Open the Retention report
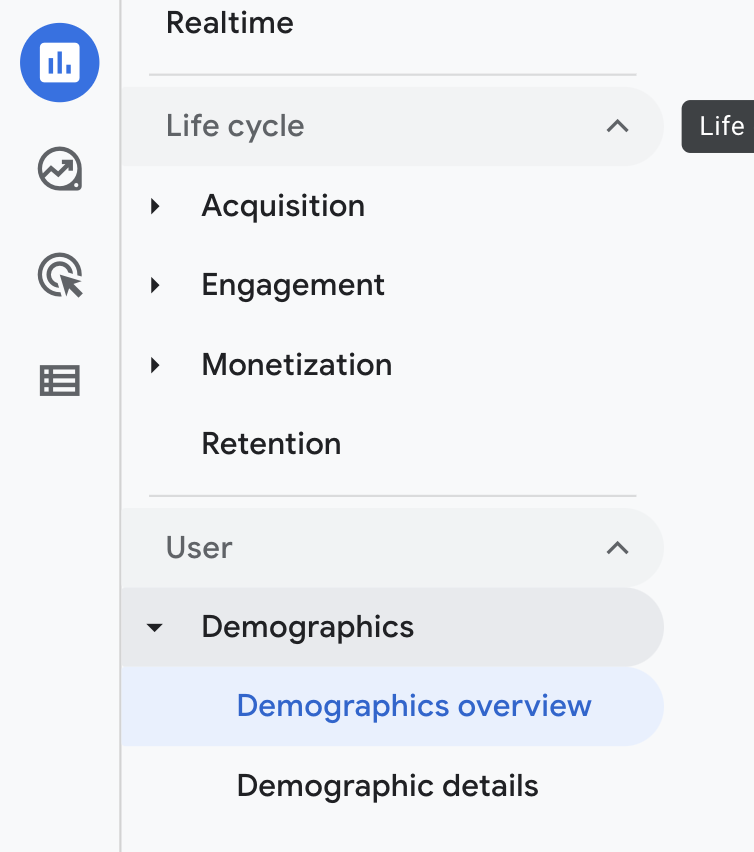The image size is (754, 852). point(271,444)
